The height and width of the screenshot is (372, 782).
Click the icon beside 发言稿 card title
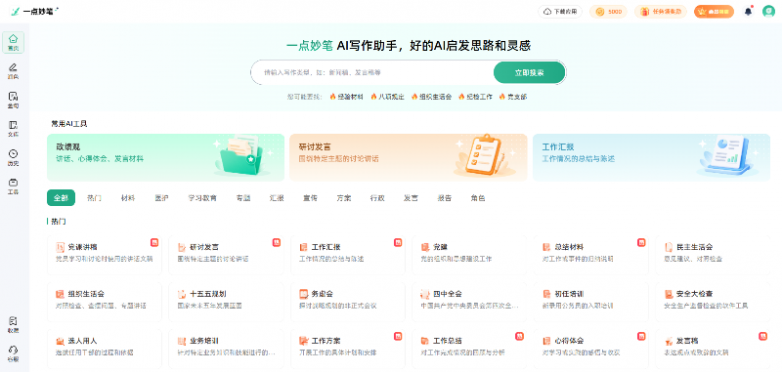[x=668, y=341]
